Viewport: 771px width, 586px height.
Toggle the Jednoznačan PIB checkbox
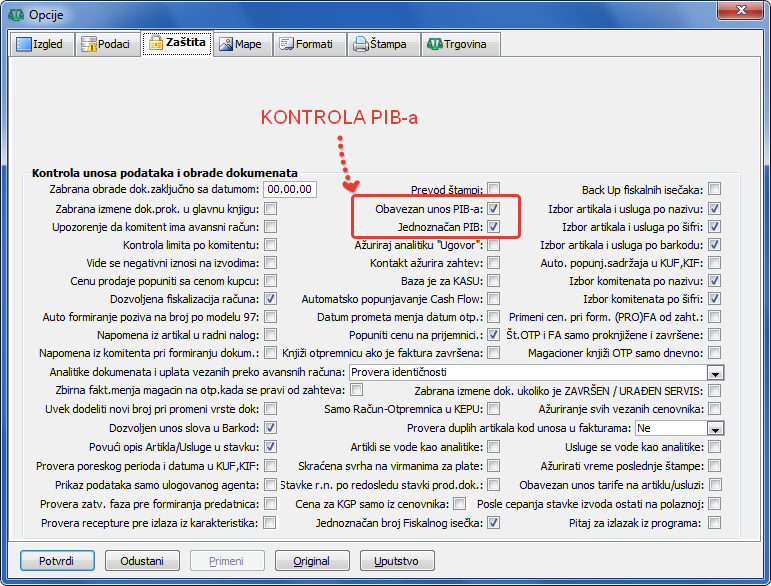[x=494, y=227]
